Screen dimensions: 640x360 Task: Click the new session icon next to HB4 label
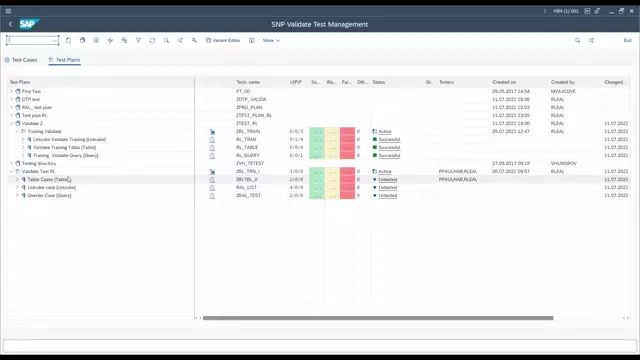tap(587, 11)
